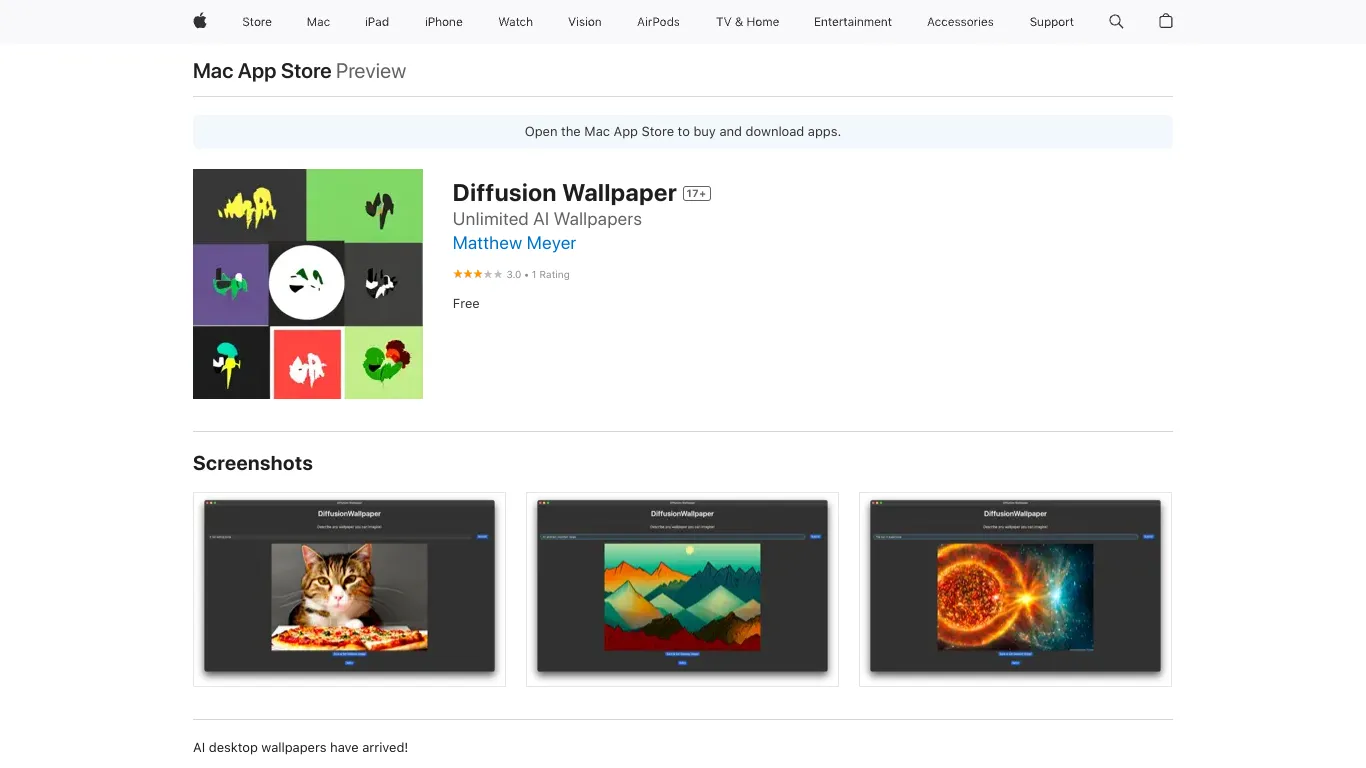This screenshot has height=768, width=1366.
Task: Select iPad in navigation bar
Action: coord(377,22)
